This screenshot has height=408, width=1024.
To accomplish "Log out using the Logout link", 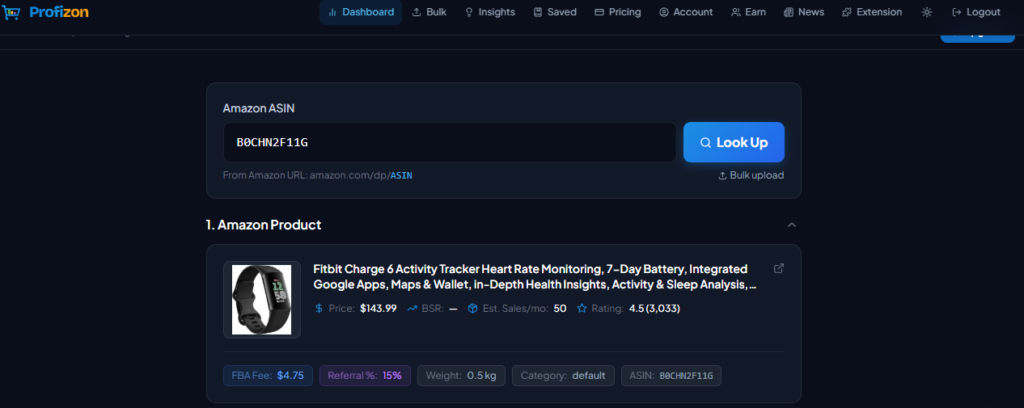I will point(976,12).
